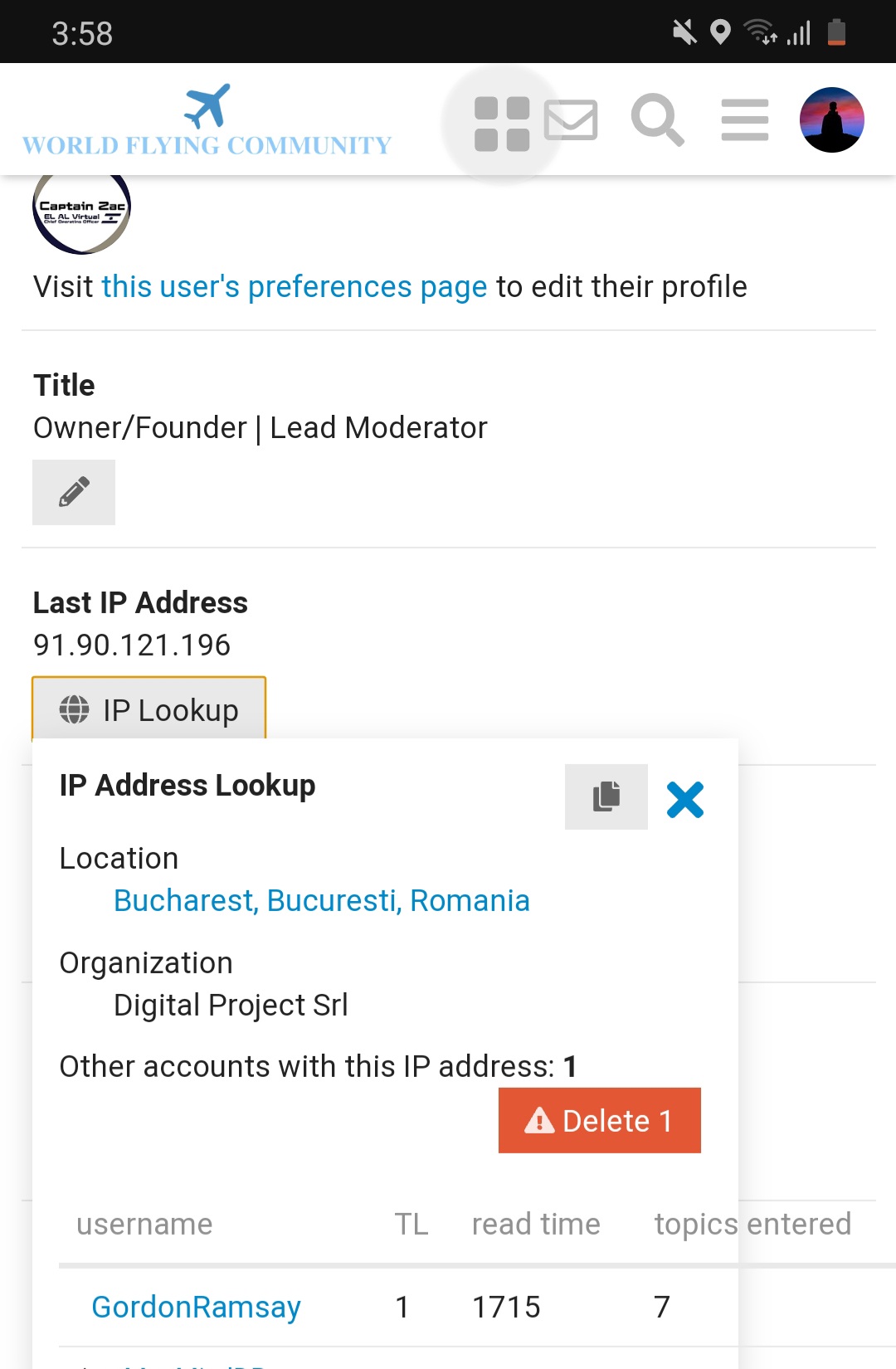Open messages envelope icon
The height and width of the screenshot is (1369, 896).
(571, 119)
